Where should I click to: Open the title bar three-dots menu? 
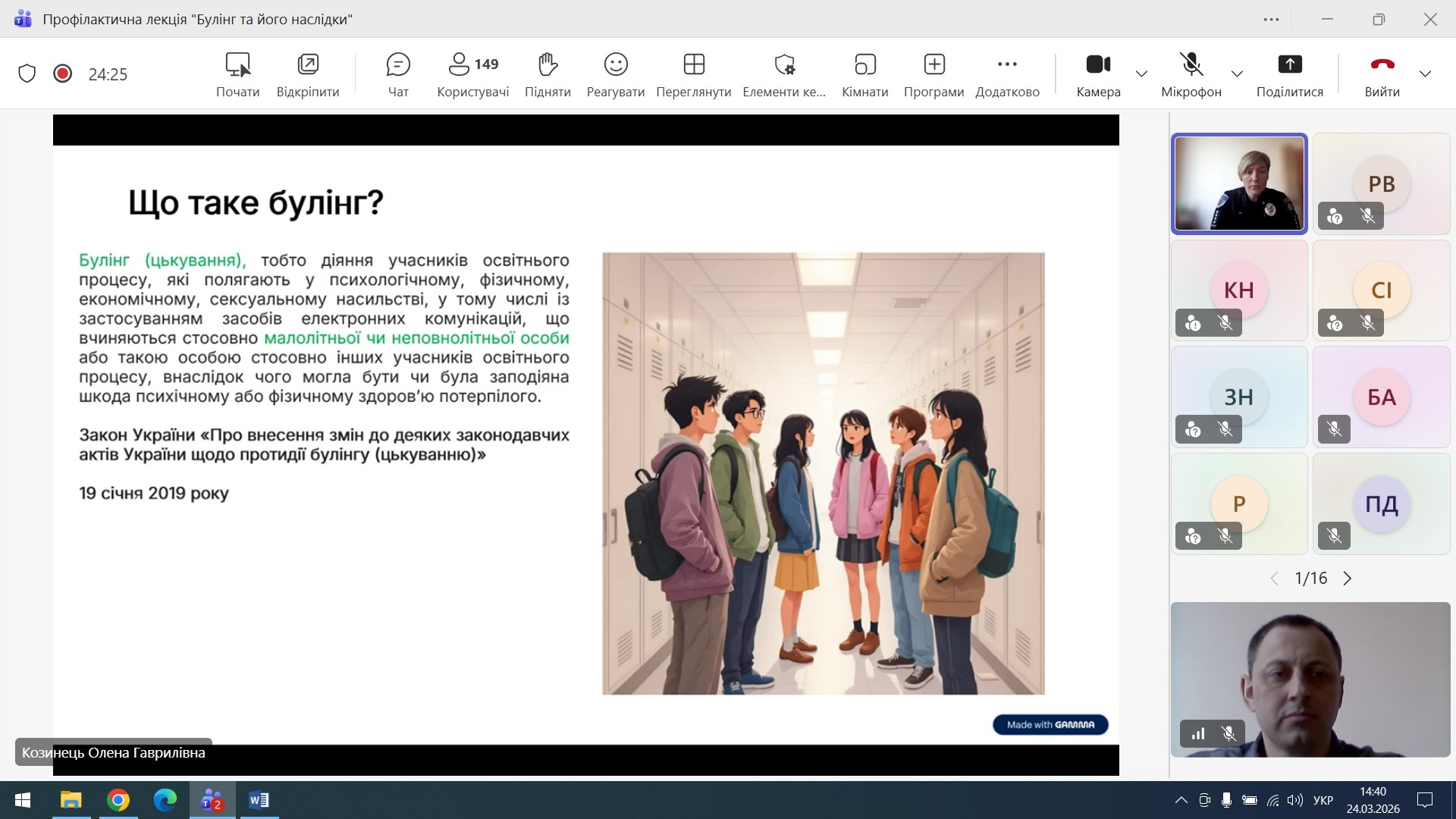1272,20
